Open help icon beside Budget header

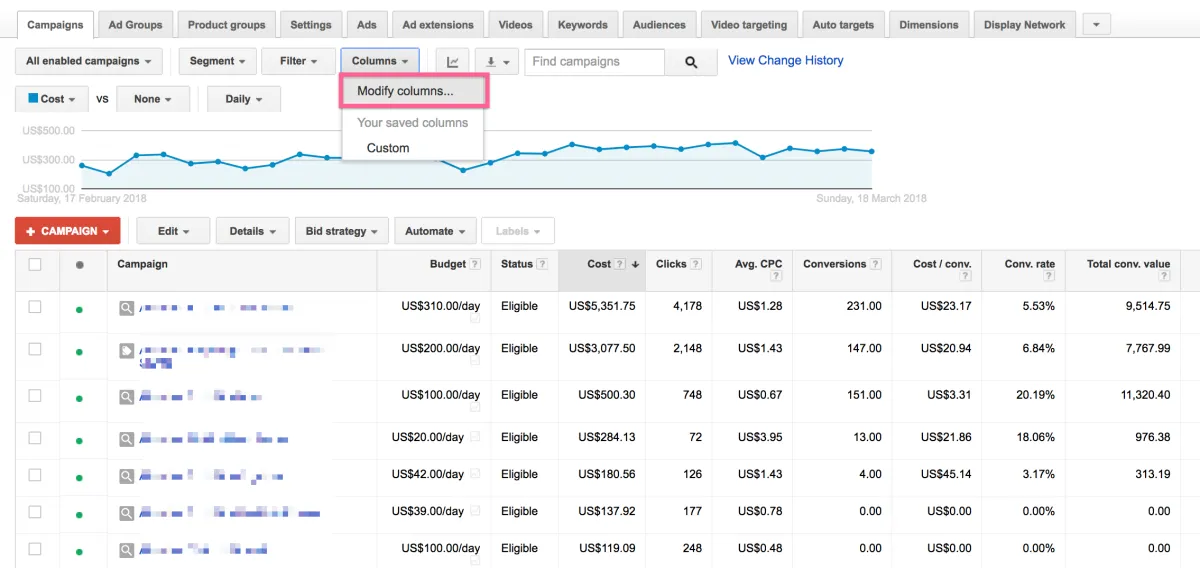[x=475, y=265]
